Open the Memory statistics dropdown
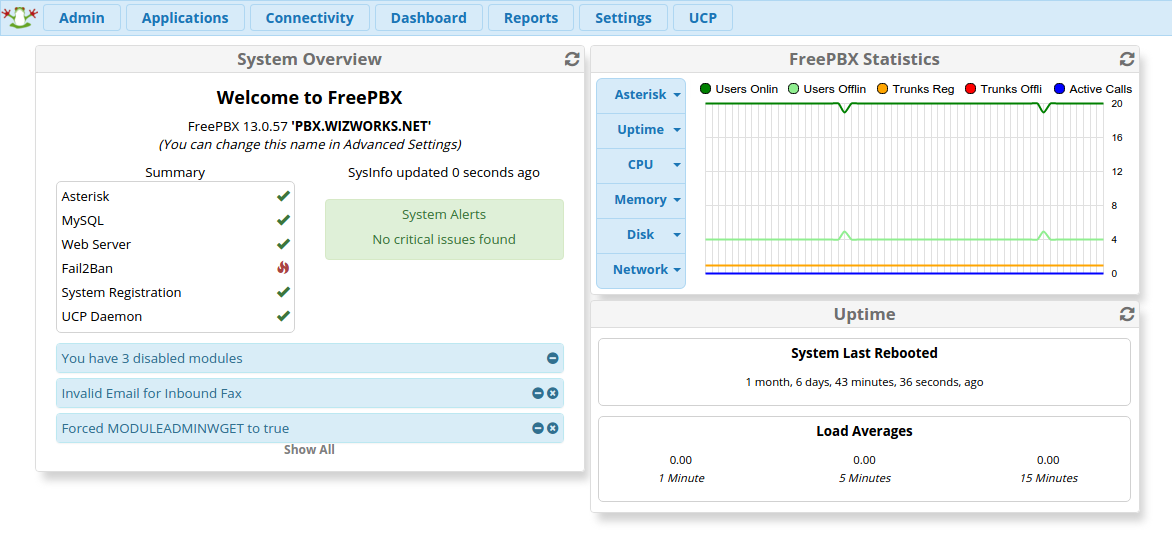 point(641,200)
